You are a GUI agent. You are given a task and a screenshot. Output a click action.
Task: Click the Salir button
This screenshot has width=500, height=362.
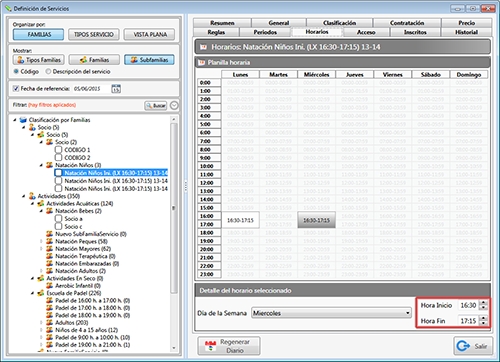pos(473,346)
